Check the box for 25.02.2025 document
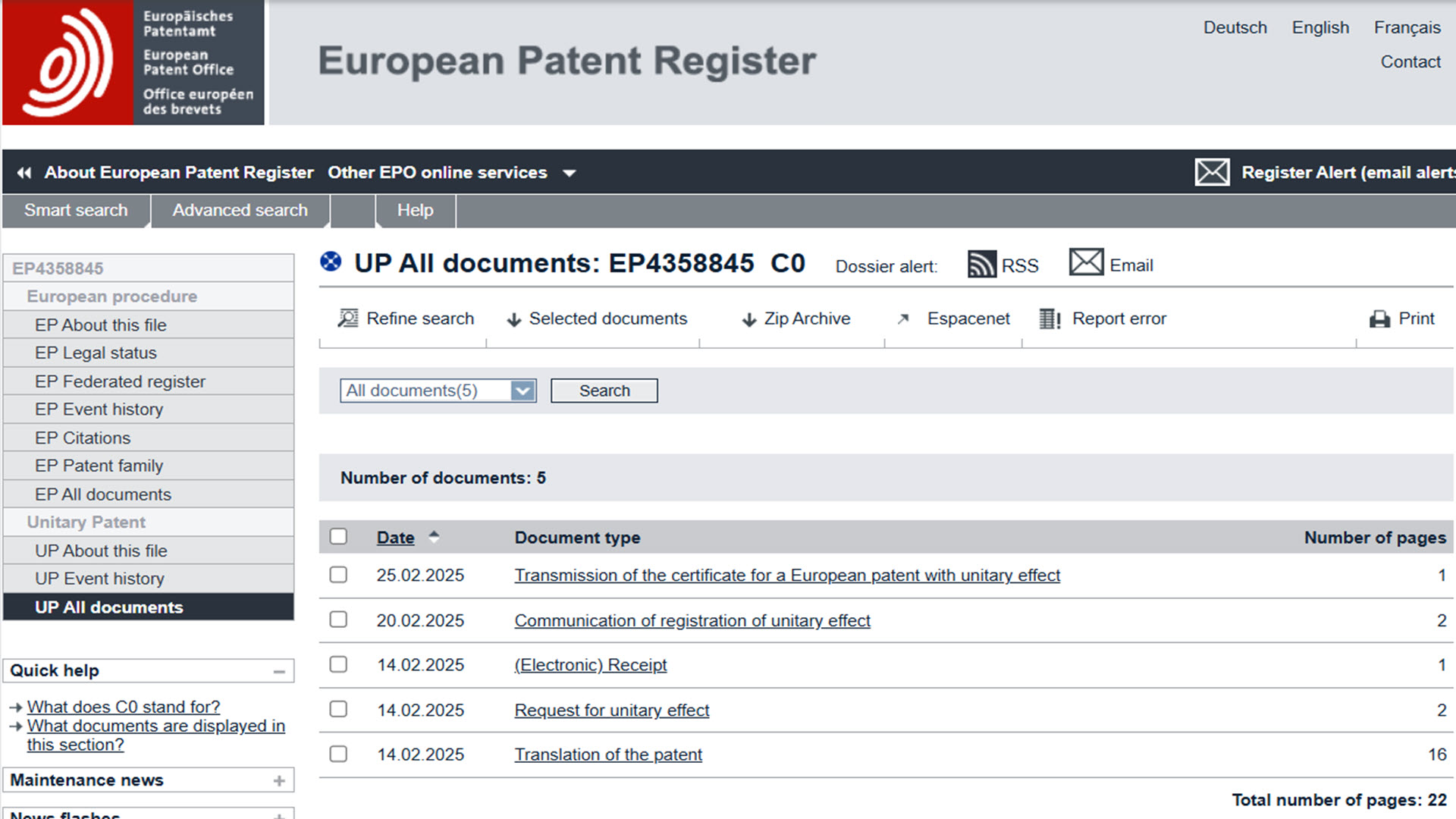Image resolution: width=1456 pixels, height=819 pixels. 338,575
